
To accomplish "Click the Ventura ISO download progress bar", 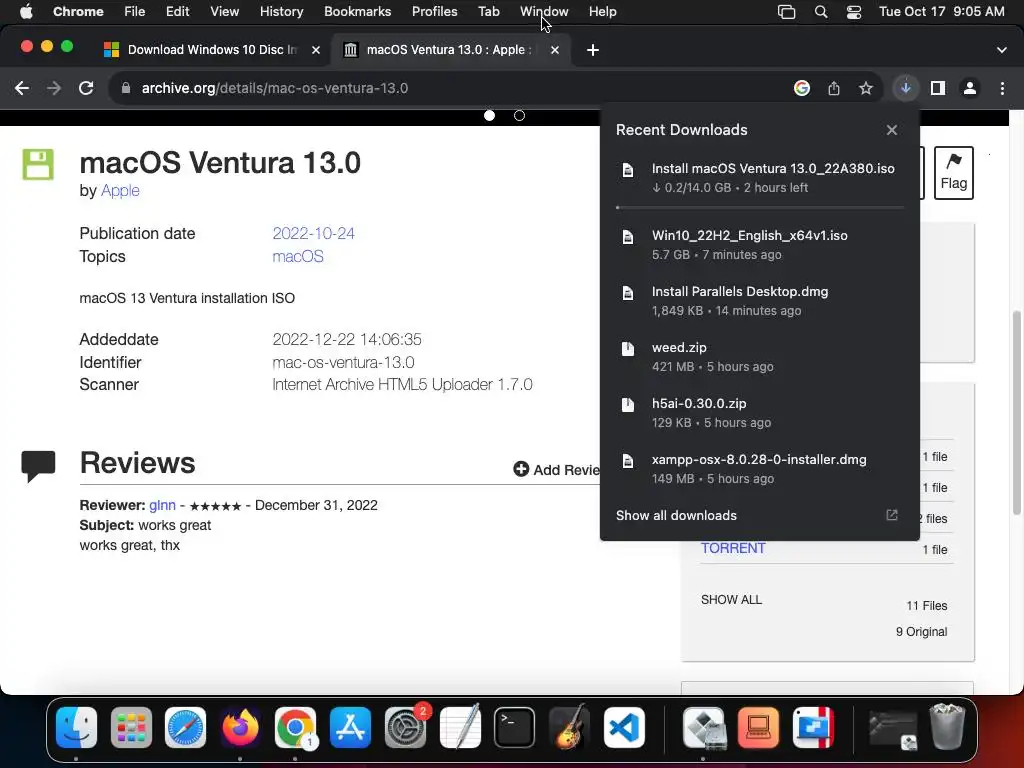I will click(760, 207).
